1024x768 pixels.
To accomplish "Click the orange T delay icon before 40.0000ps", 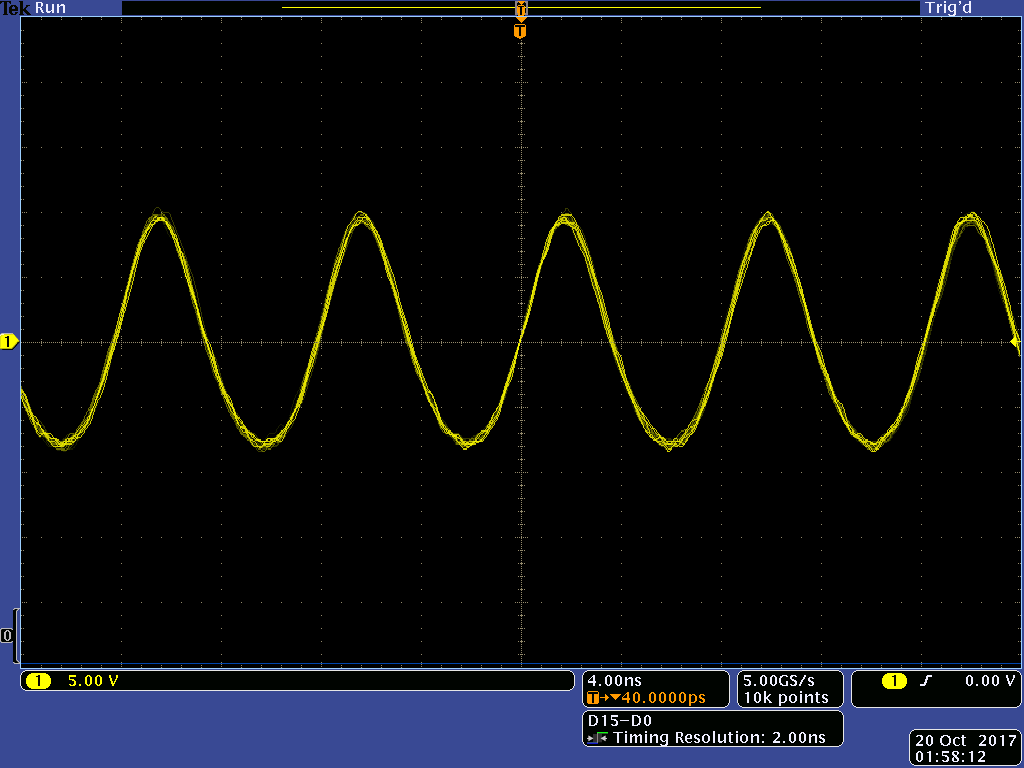I will point(594,698).
